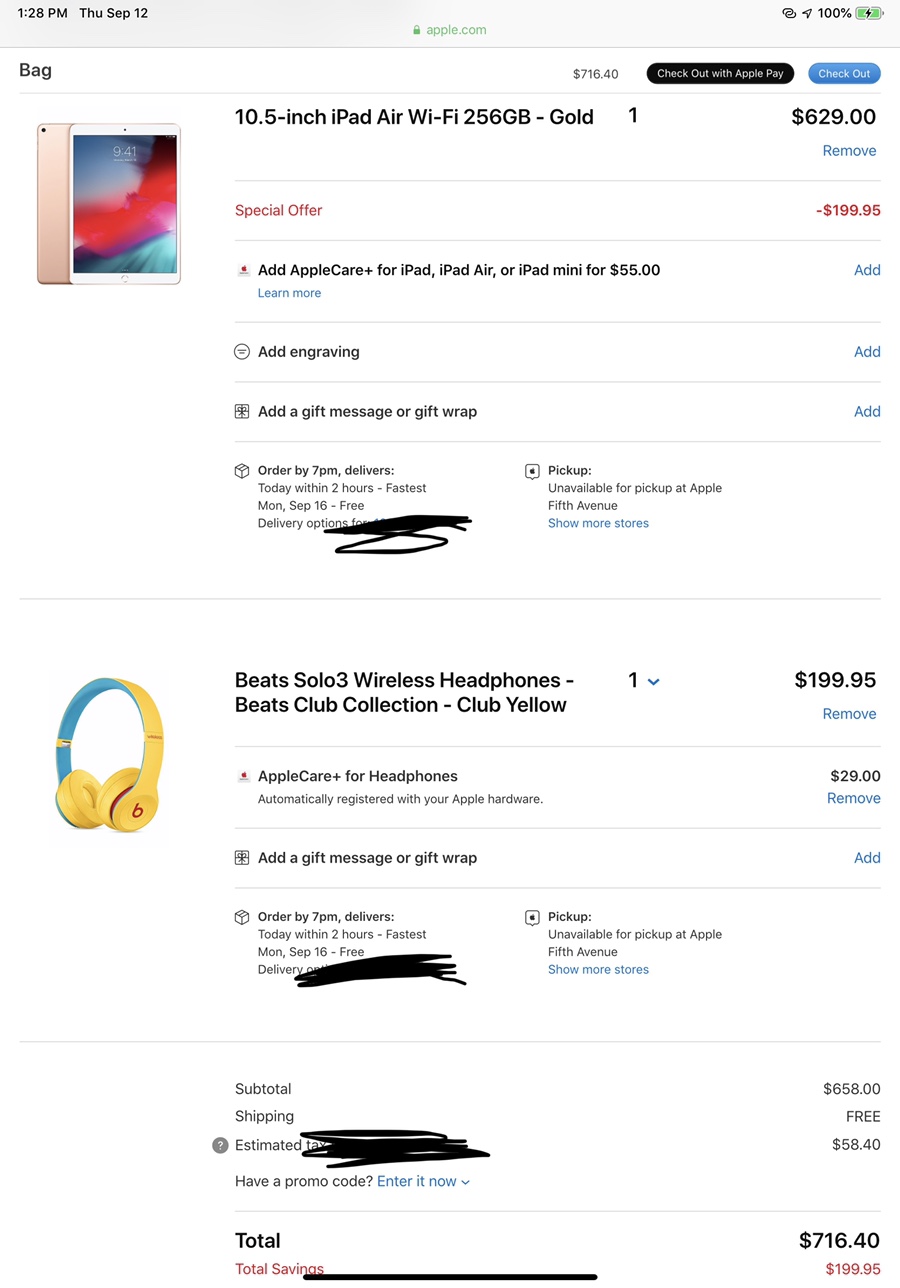The width and height of the screenshot is (900, 1288).
Task: Add AppleCare+ for iPad for $55.00
Action: coord(867,270)
